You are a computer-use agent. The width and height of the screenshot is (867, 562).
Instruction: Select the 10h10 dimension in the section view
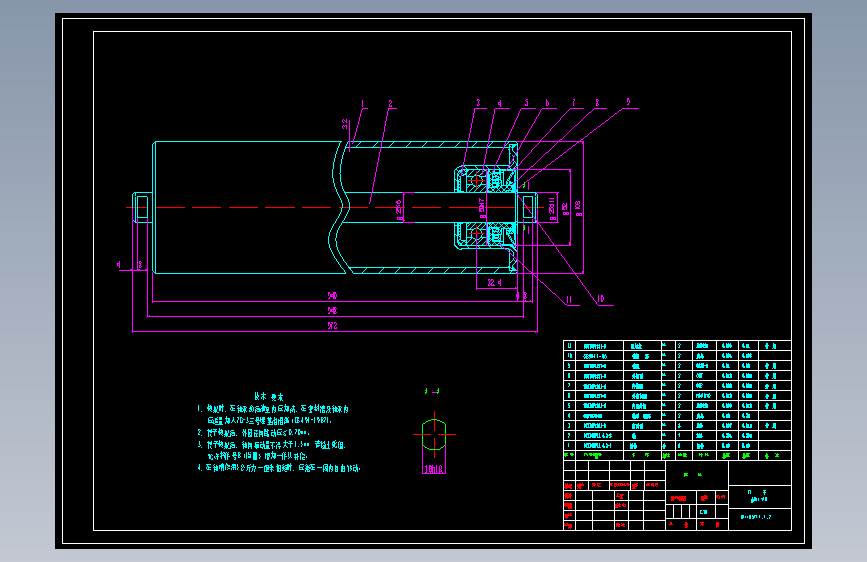pyautogui.click(x=434, y=470)
